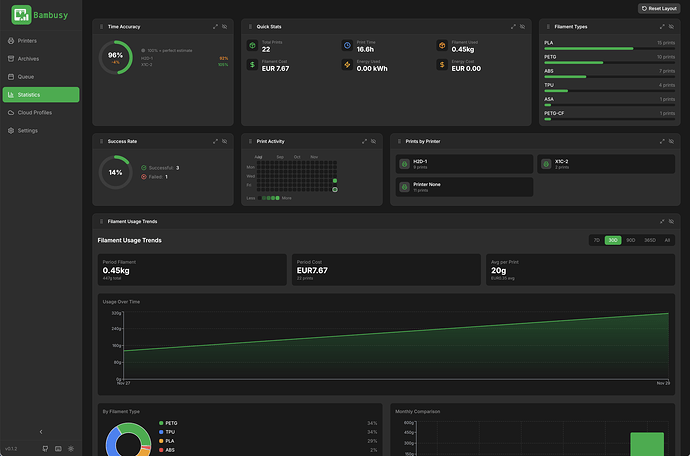Click the PETG filament progress bar

609,63
